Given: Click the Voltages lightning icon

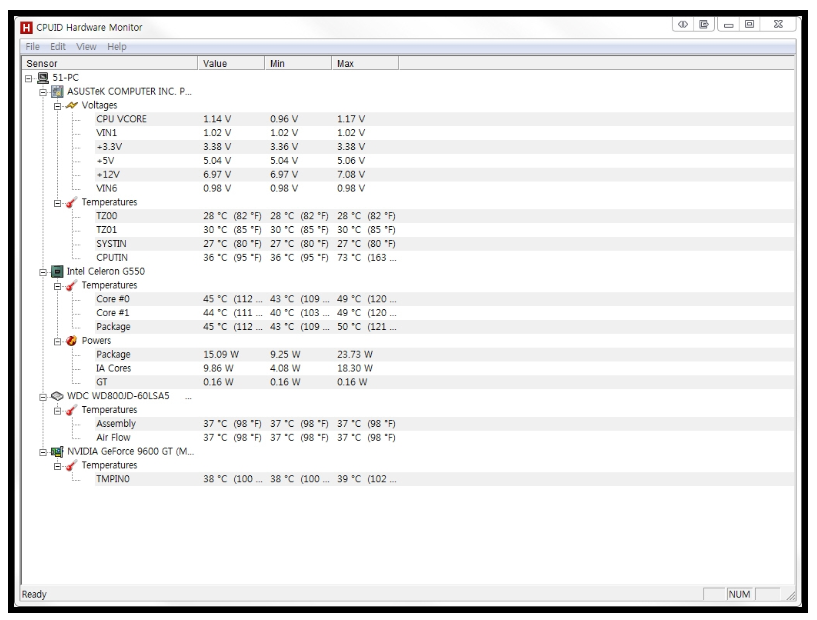Looking at the screenshot, I should pyautogui.click(x=72, y=106).
